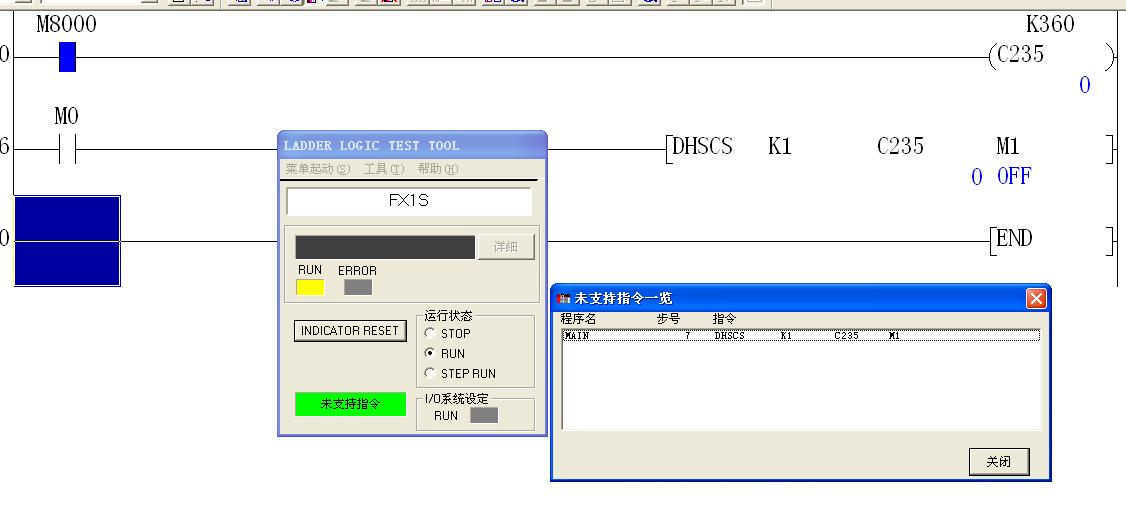1126x510 pixels.
Task: Open the 帮助(H) help menu
Action: [437, 169]
